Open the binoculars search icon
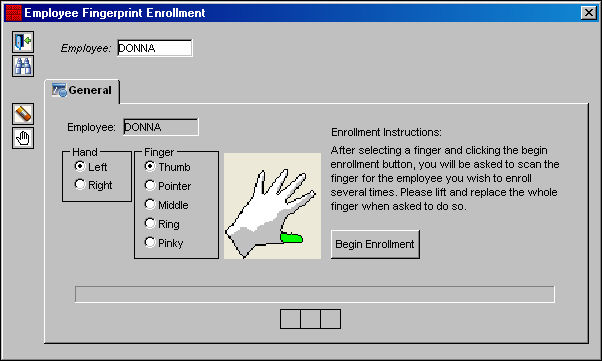Screen dimensions: 602x361 (23, 66)
